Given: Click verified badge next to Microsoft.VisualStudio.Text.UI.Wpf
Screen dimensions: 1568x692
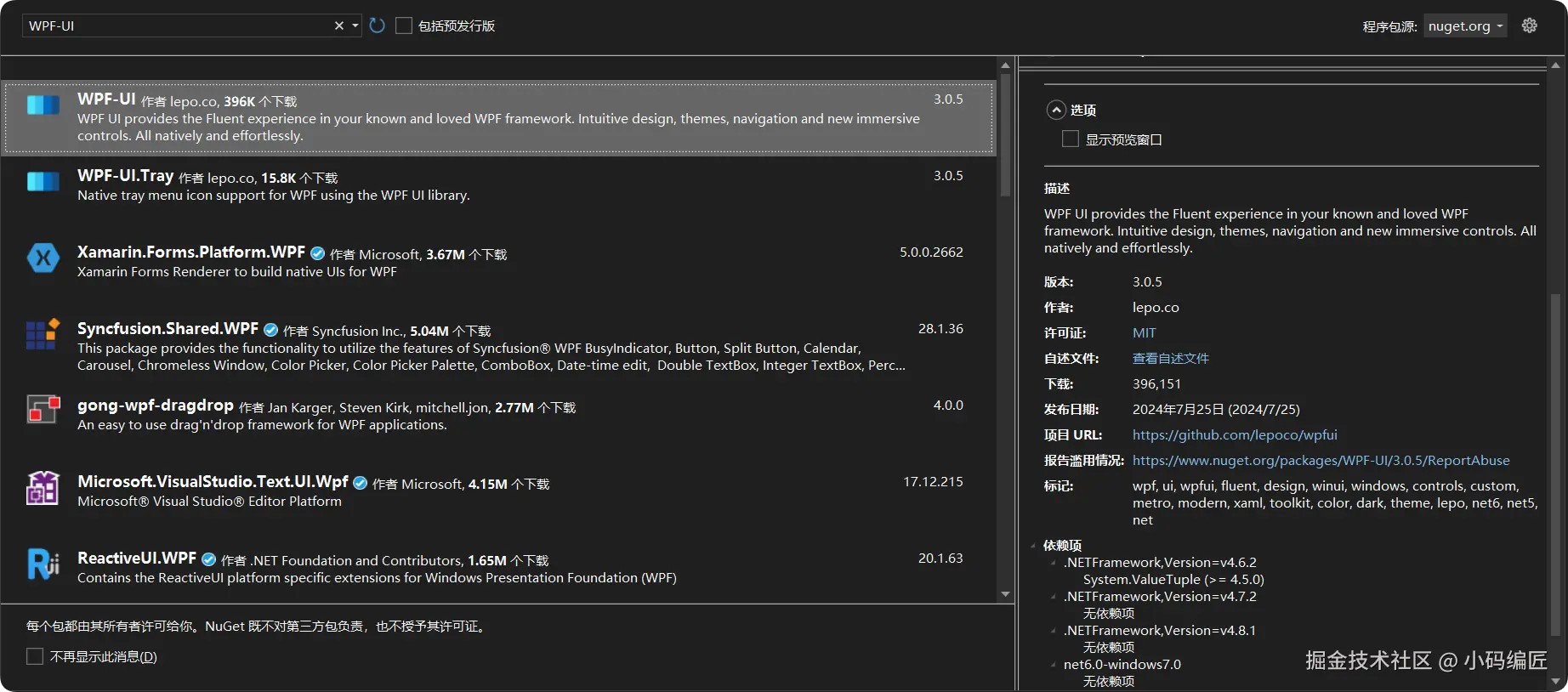Looking at the screenshot, I should pyautogui.click(x=361, y=483).
